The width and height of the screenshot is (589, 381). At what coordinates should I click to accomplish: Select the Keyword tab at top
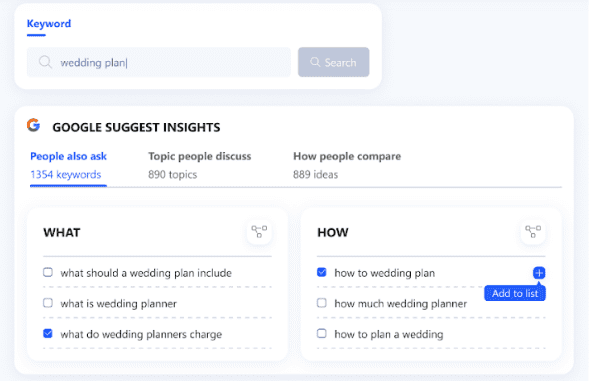click(49, 24)
